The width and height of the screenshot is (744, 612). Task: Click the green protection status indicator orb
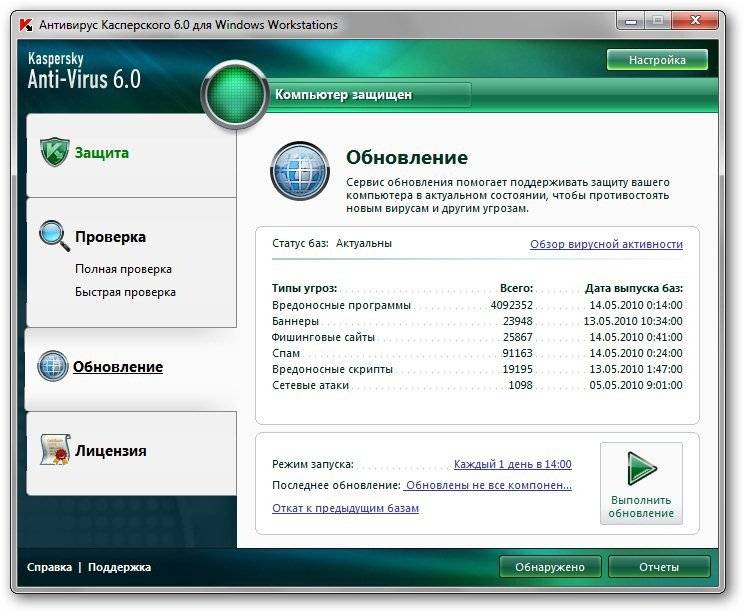(235, 94)
